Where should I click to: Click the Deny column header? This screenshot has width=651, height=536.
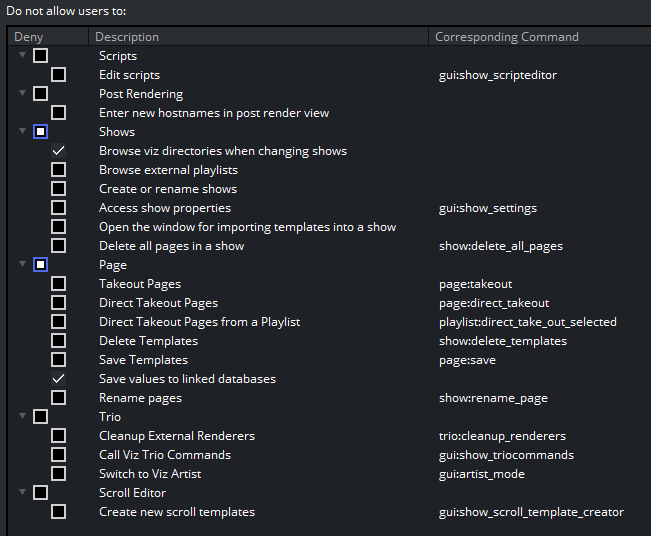click(29, 37)
